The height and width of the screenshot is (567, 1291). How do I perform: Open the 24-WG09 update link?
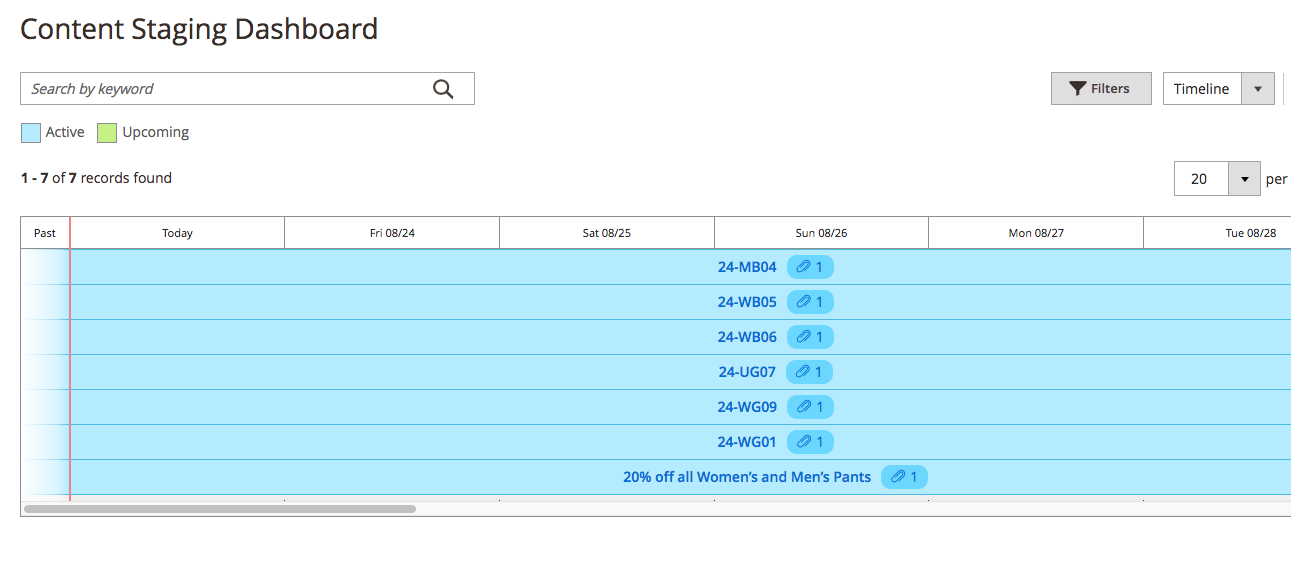(747, 407)
